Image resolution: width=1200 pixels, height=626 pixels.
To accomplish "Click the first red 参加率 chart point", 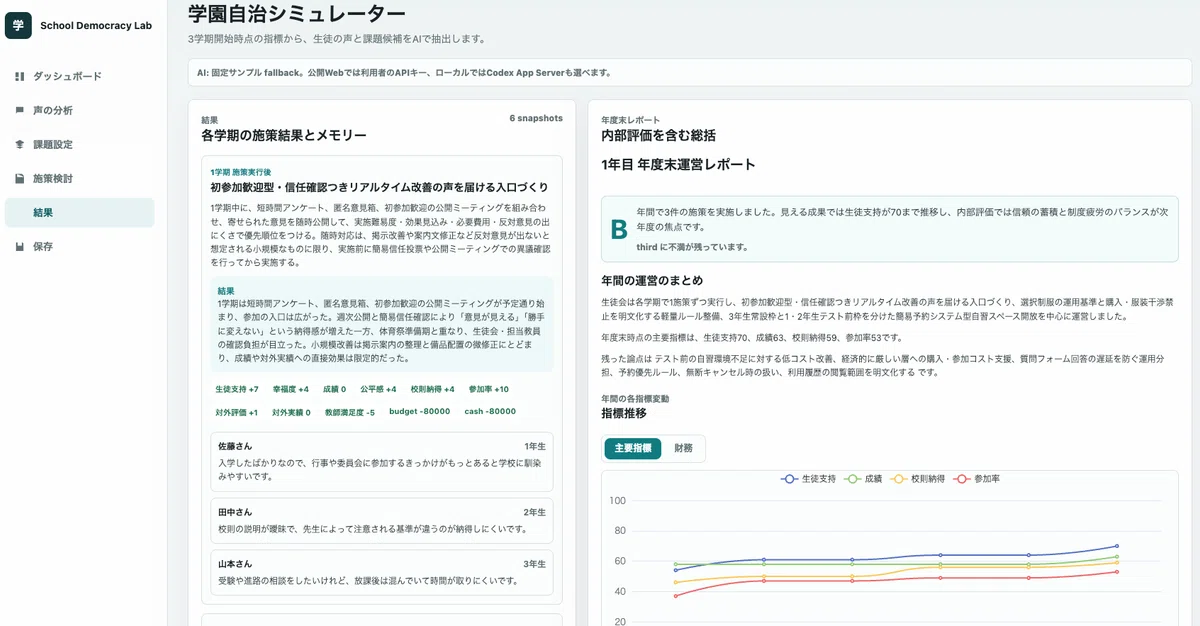I will (x=675, y=596).
